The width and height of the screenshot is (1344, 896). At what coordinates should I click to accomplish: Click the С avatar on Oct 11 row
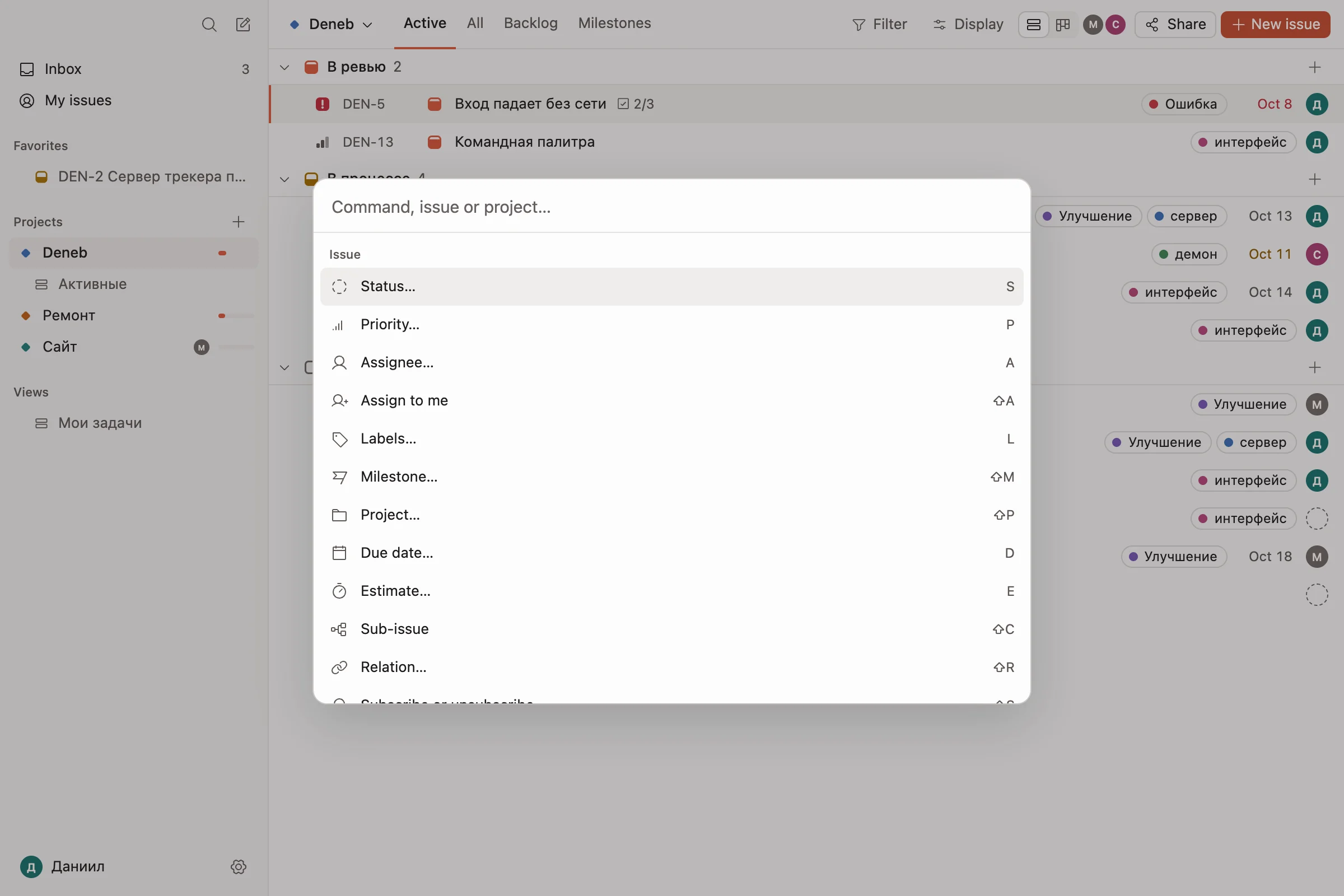(1317, 254)
